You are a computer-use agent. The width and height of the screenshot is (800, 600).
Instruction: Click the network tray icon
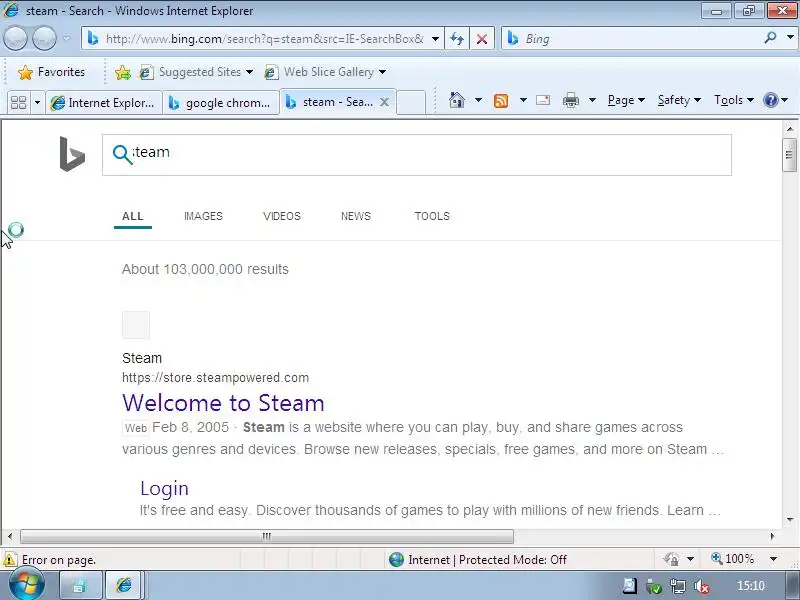[x=678, y=587]
